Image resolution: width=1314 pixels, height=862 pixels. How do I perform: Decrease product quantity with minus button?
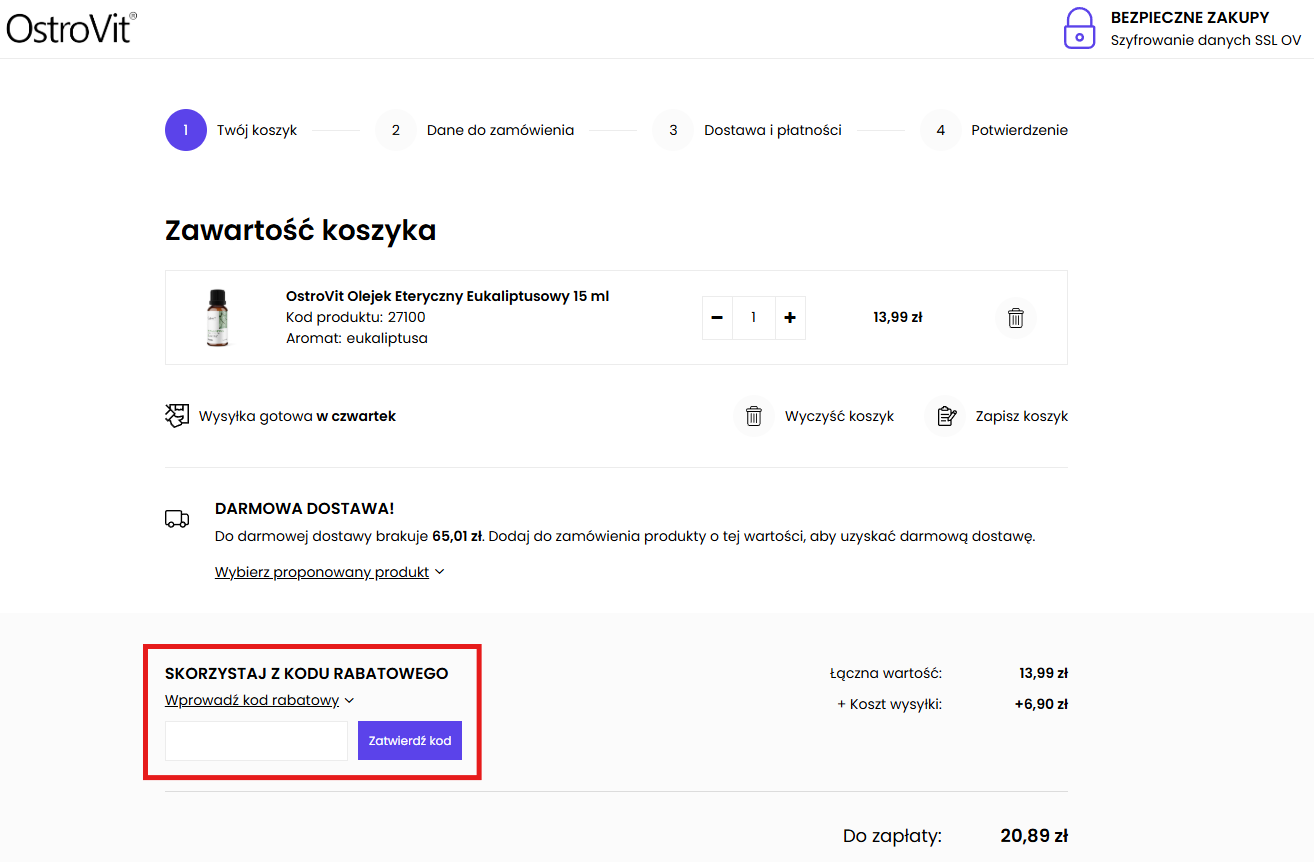[717, 317]
